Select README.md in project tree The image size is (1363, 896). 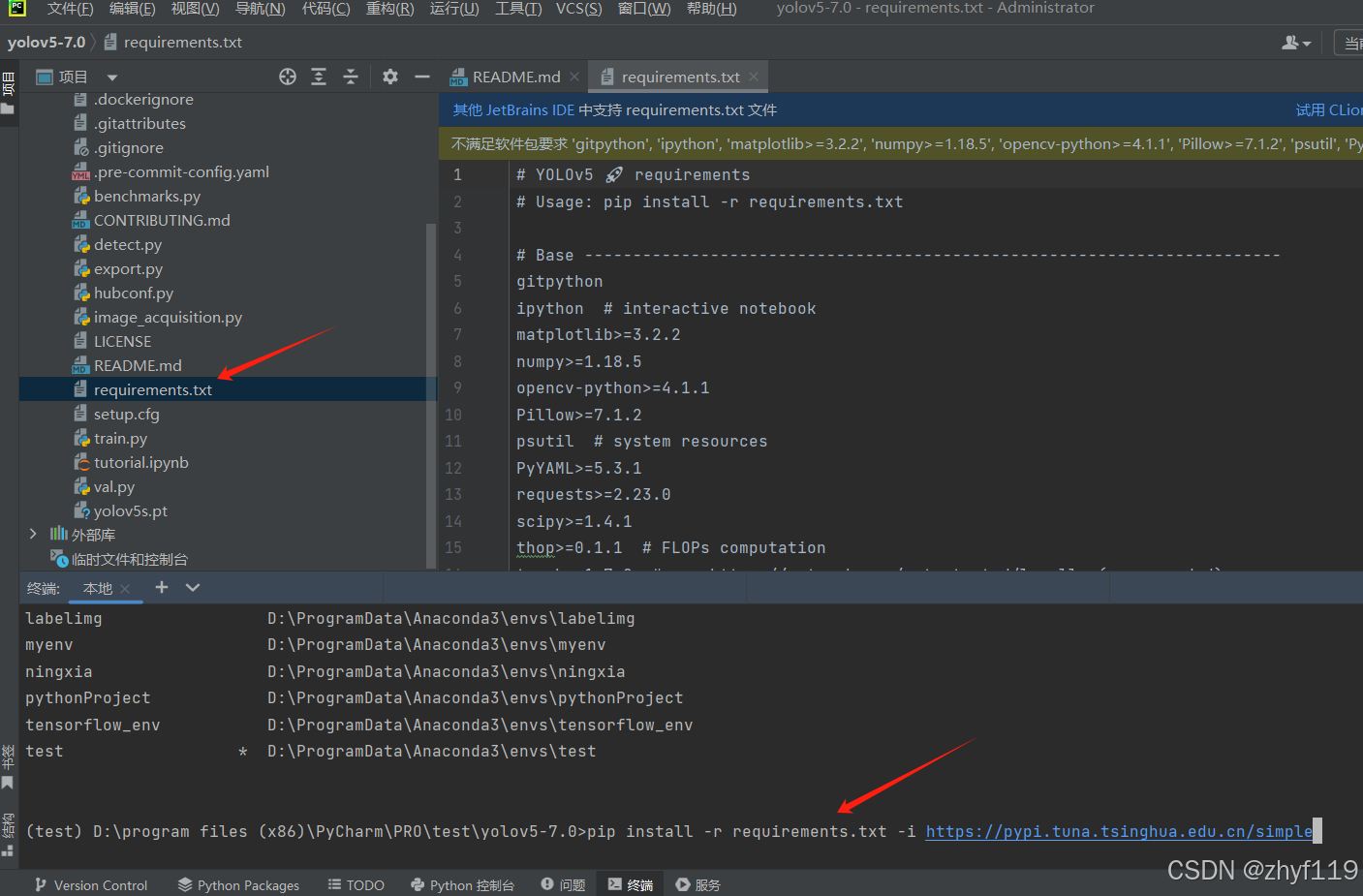pos(138,365)
